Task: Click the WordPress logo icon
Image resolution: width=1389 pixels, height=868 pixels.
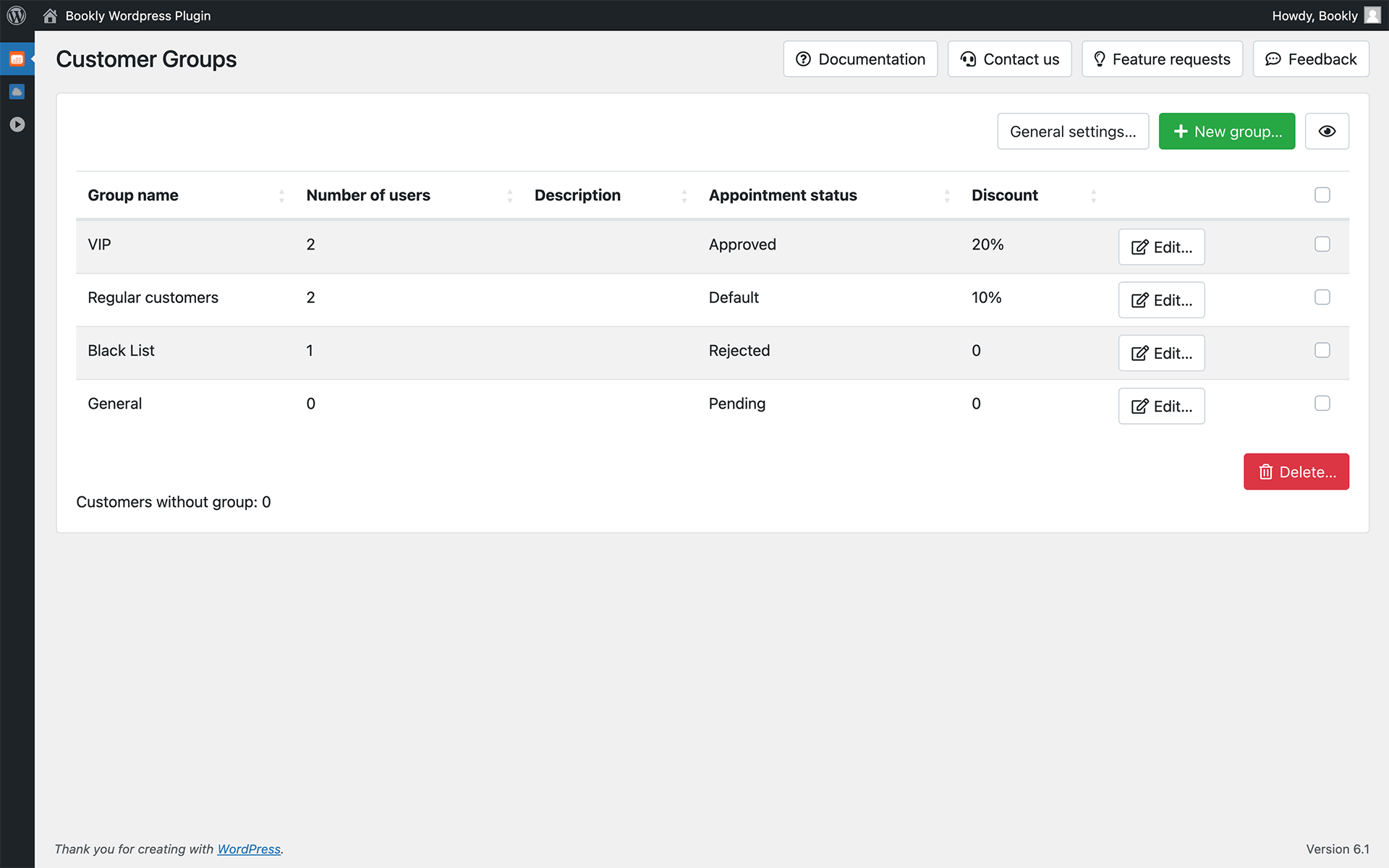Action: 17,15
